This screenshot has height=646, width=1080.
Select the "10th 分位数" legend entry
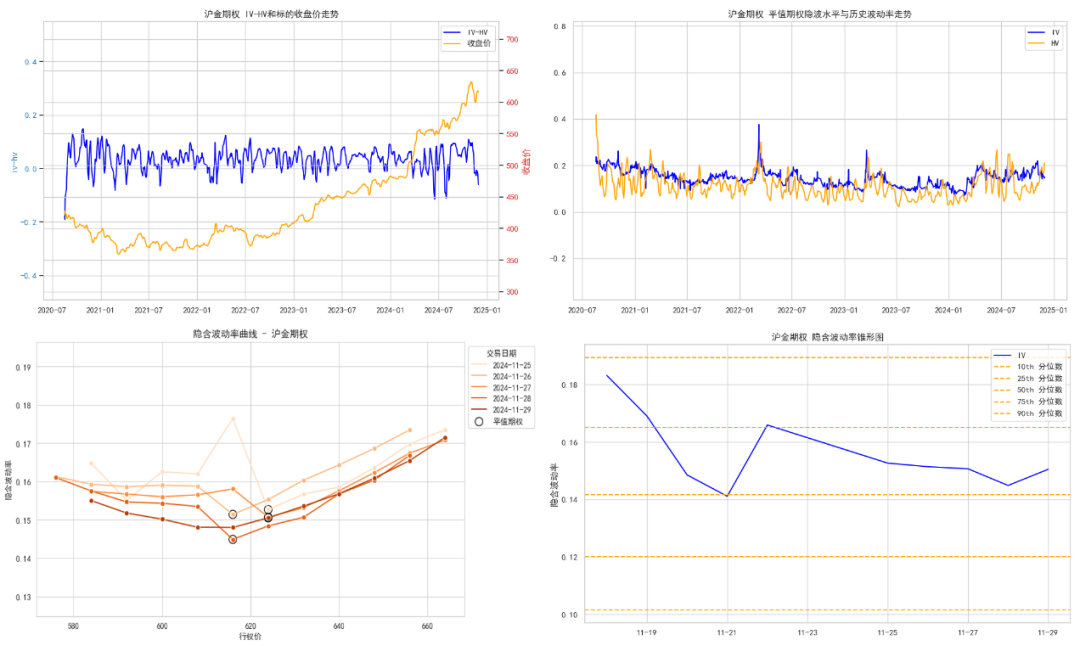(x=1028, y=367)
